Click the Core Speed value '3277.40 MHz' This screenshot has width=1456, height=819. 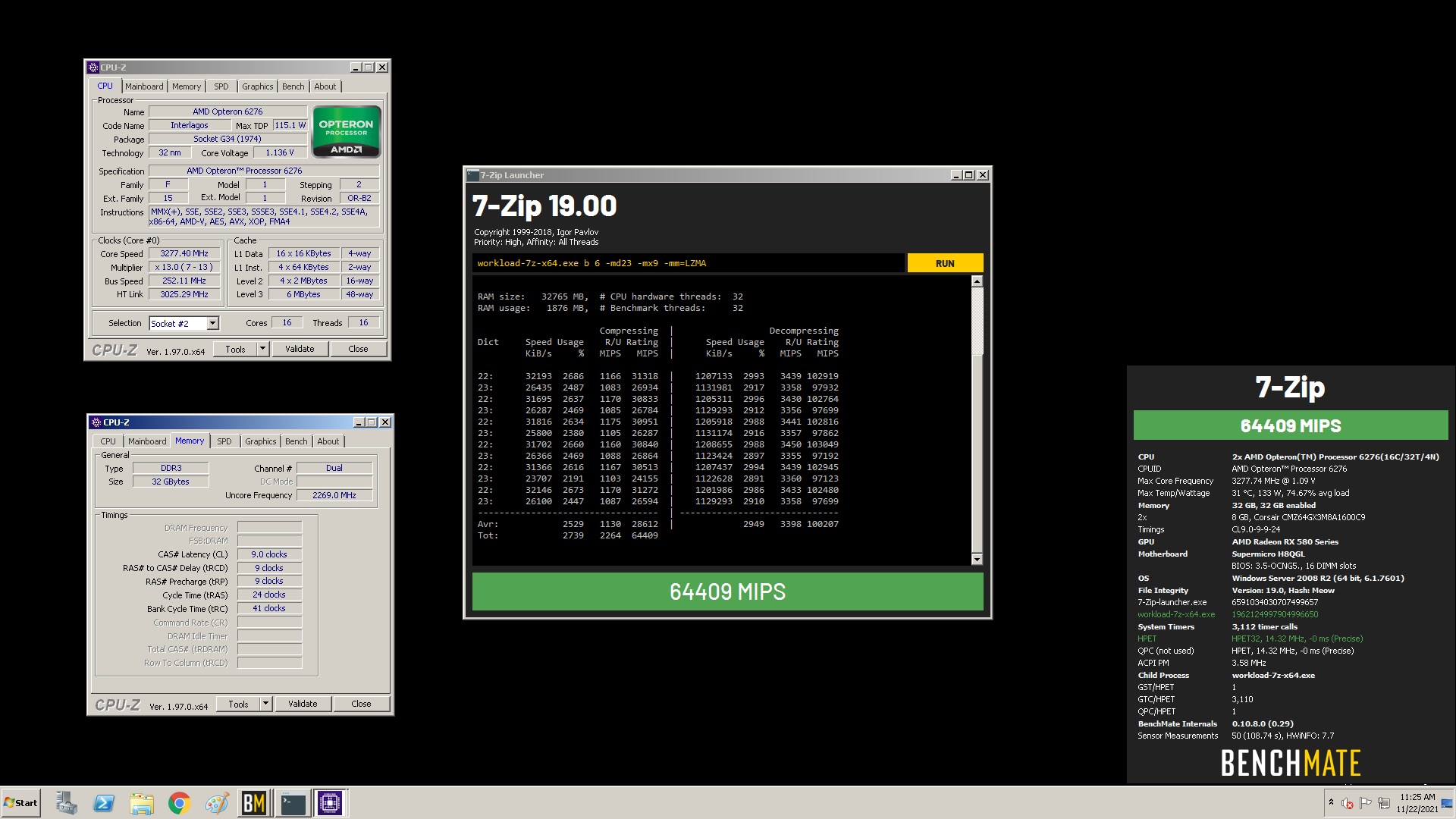point(184,253)
